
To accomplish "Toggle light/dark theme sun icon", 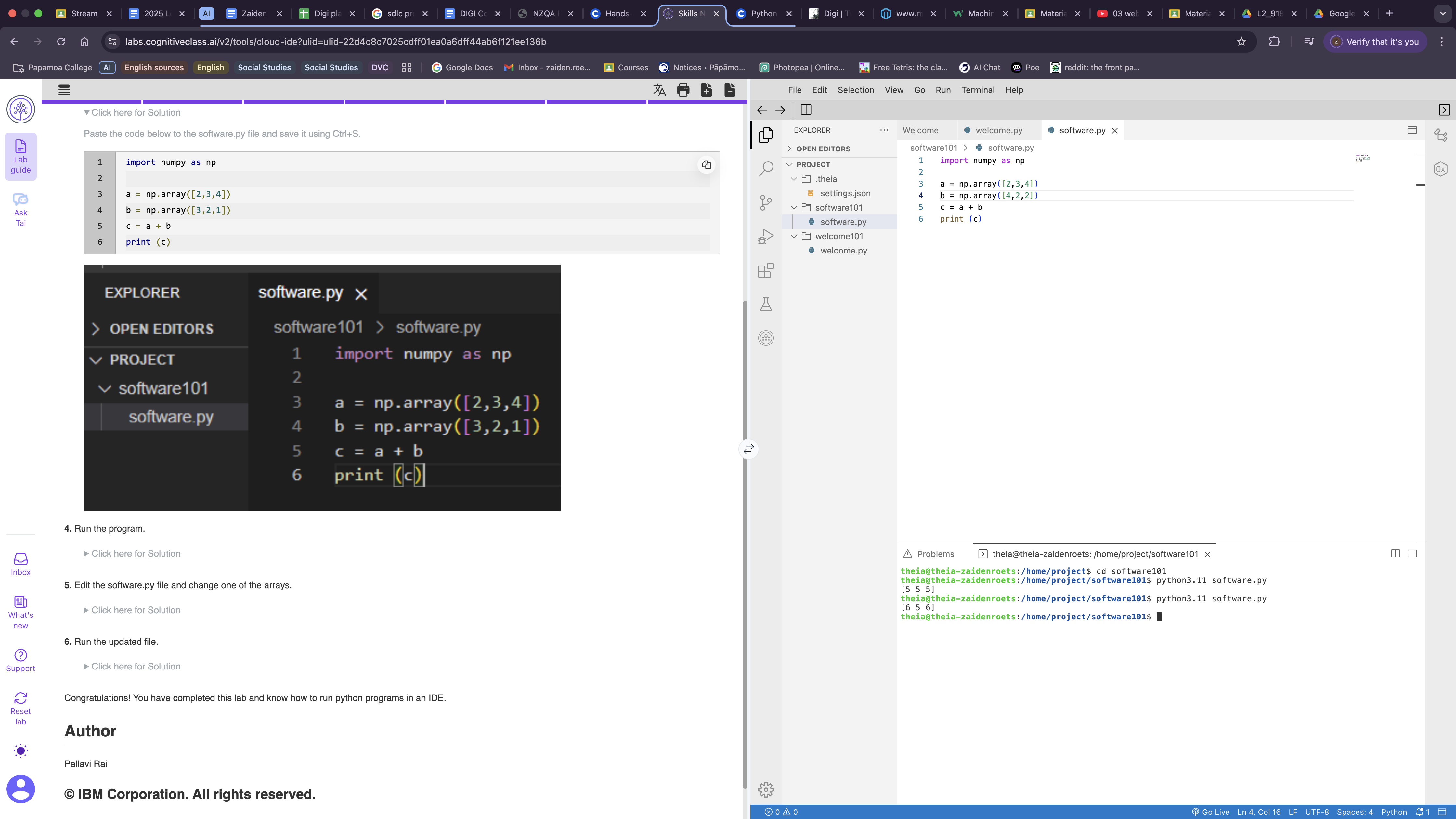I will pyautogui.click(x=20, y=751).
